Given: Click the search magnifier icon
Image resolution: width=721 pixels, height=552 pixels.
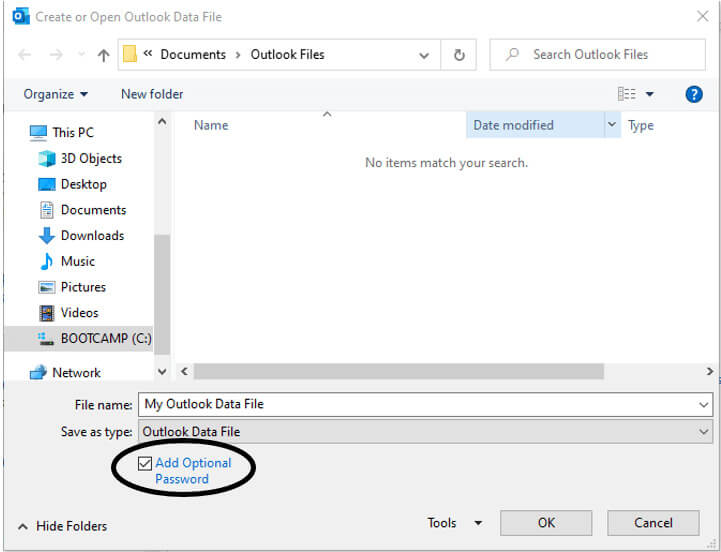Looking at the screenshot, I should point(512,54).
